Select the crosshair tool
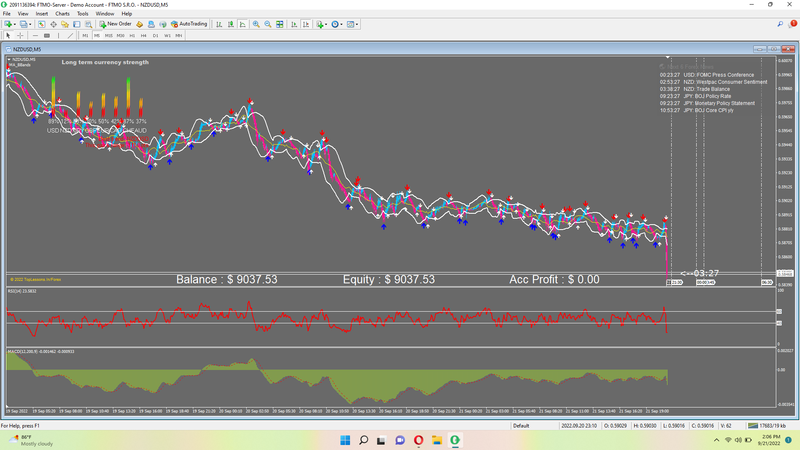The height and width of the screenshot is (450, 800). pos(19,35)
